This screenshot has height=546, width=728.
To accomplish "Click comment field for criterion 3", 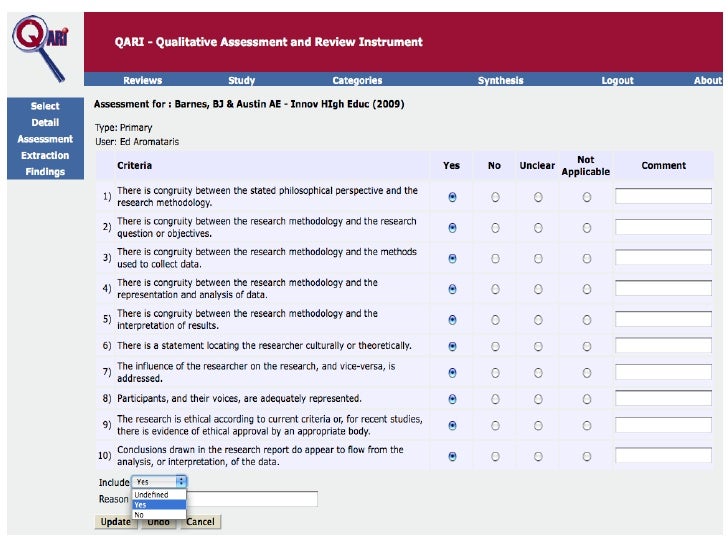I will (663, 257).
